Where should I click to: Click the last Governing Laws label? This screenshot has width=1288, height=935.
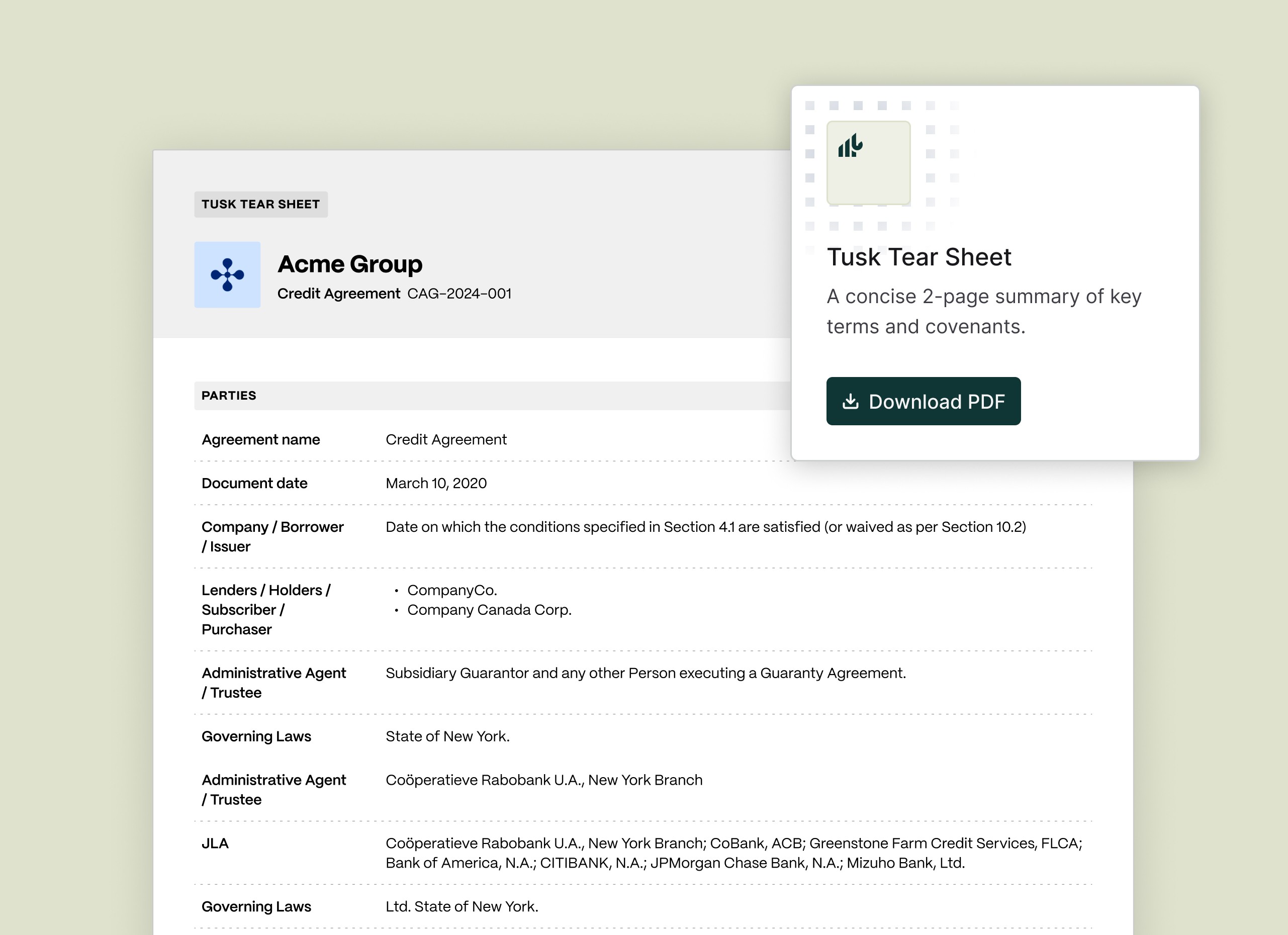click(256, 907)
